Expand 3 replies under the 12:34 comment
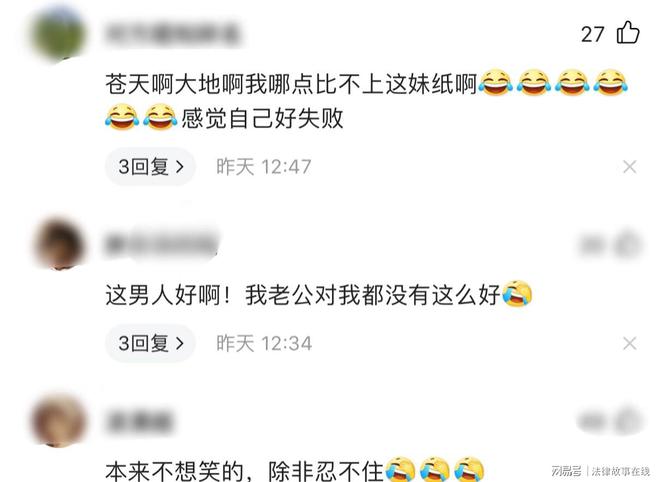Viewport: 660px width, 482px height. tap(150, 344)
